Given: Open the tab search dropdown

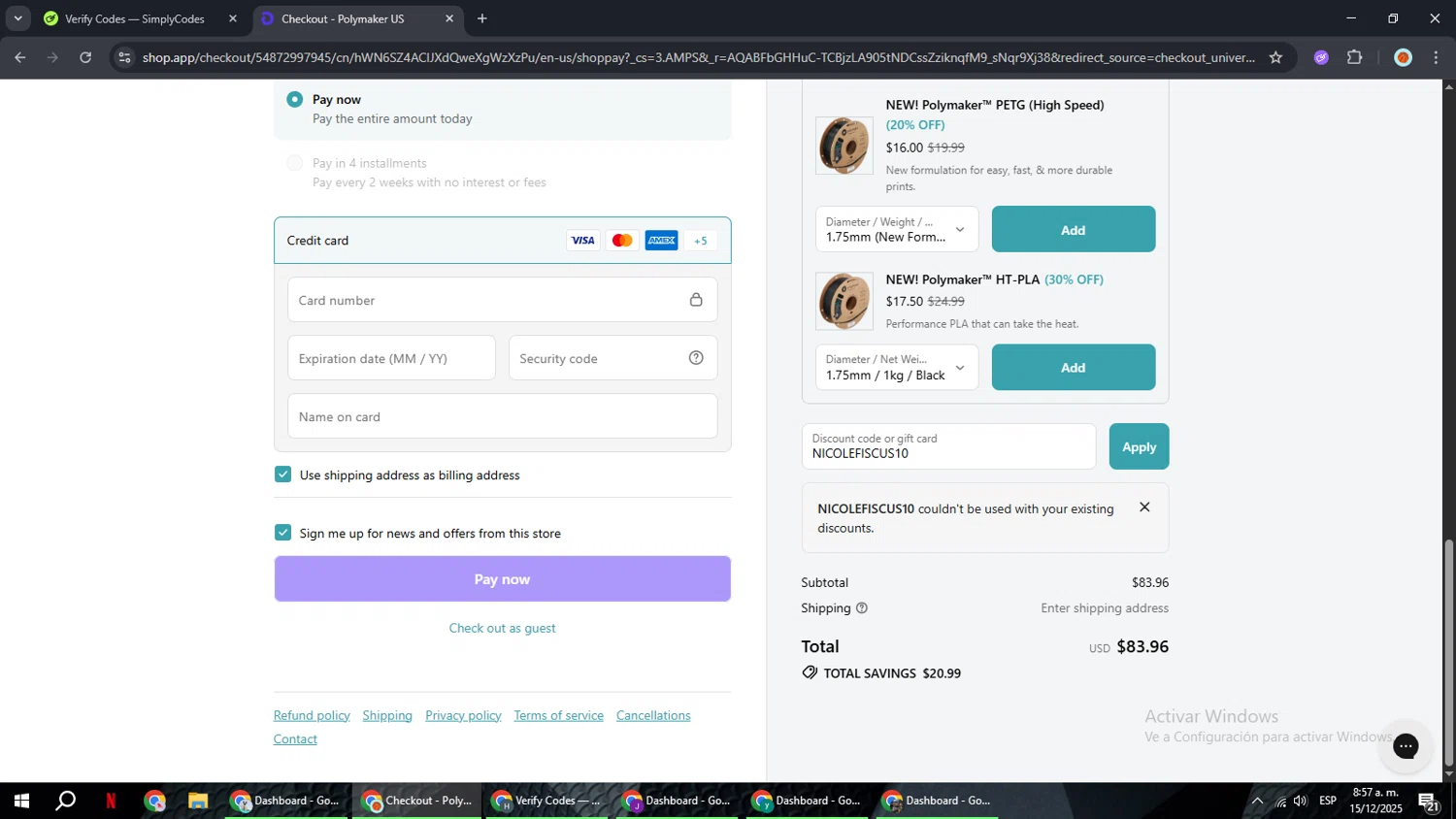Looking at the screenshot, I should pyautogui.click(x=17, y=18).
